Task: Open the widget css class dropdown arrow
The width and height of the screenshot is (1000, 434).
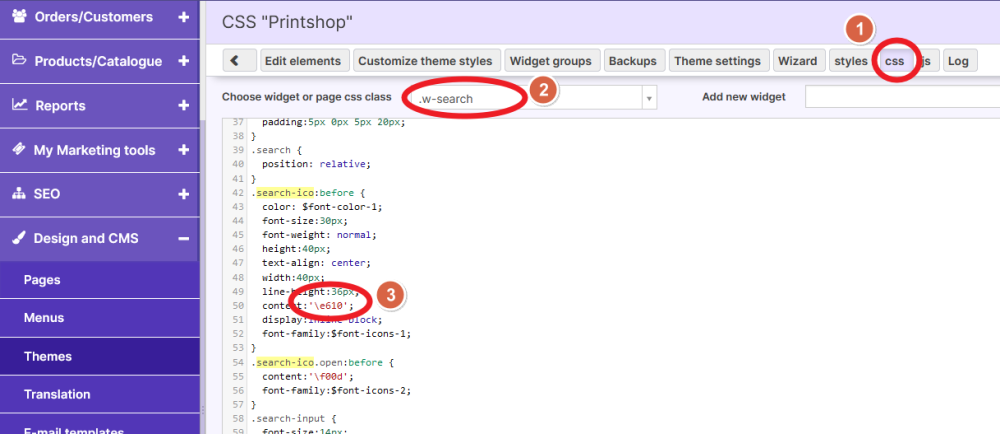Action: click(650, 98)
